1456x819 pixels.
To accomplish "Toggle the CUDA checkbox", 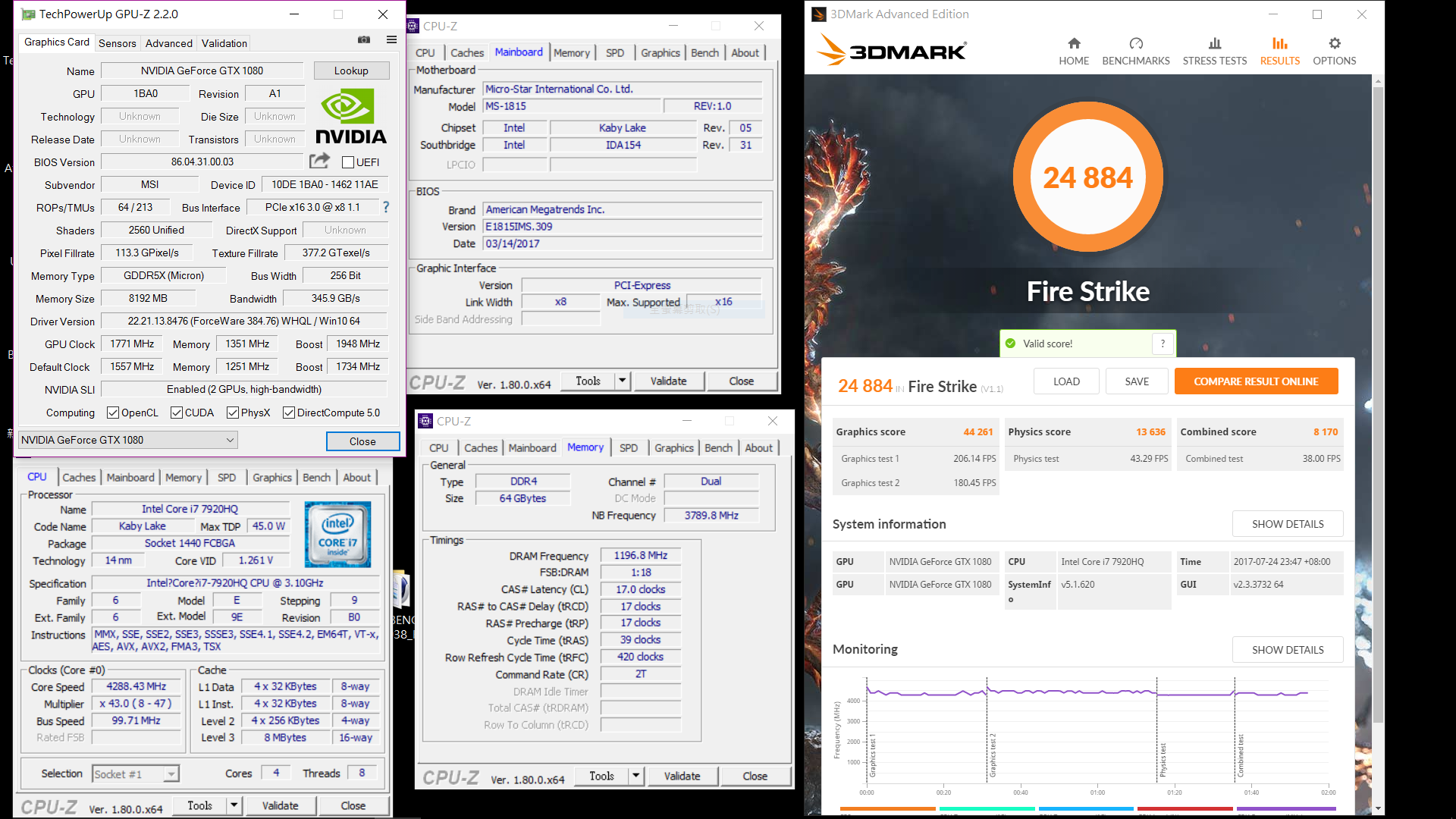I will [x=177, y=413].
